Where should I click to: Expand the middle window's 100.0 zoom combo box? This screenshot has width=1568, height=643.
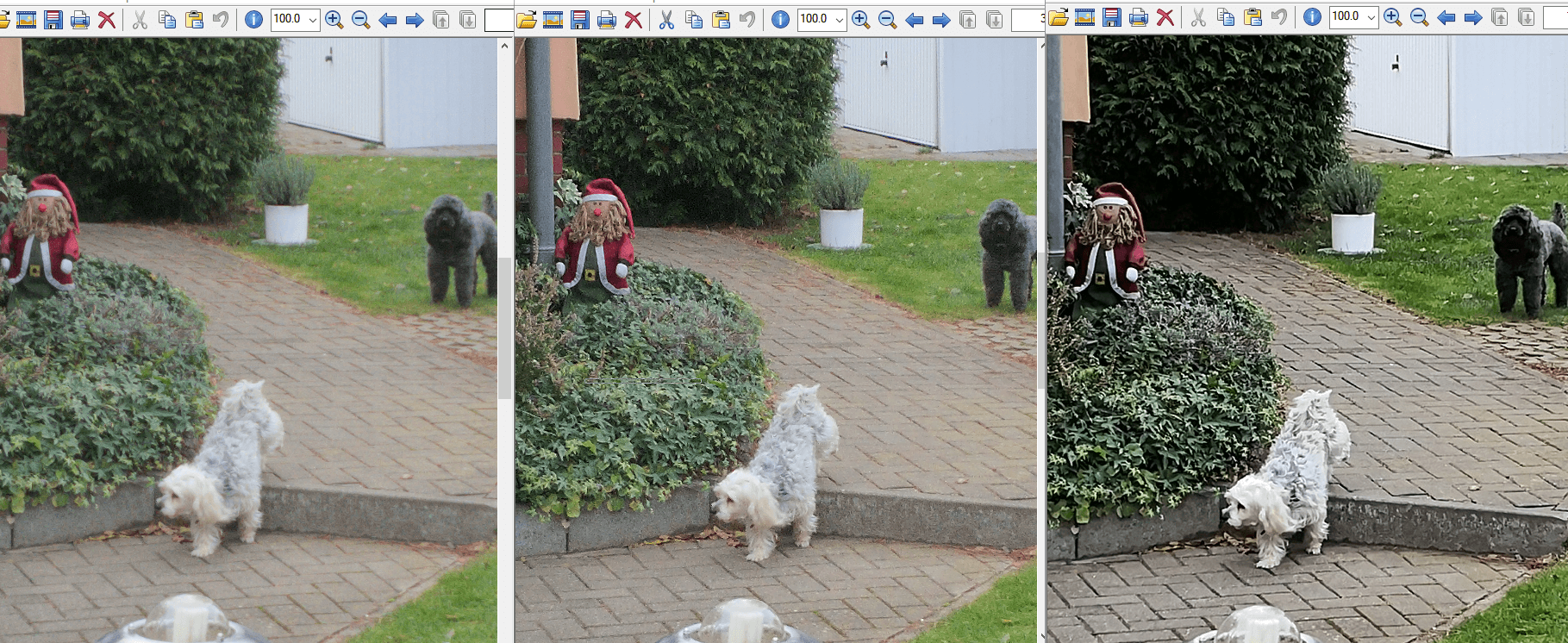click(839, 19)
